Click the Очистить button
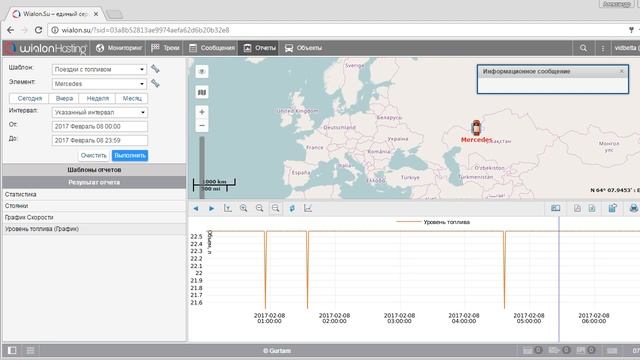 [x=93, y=156]
